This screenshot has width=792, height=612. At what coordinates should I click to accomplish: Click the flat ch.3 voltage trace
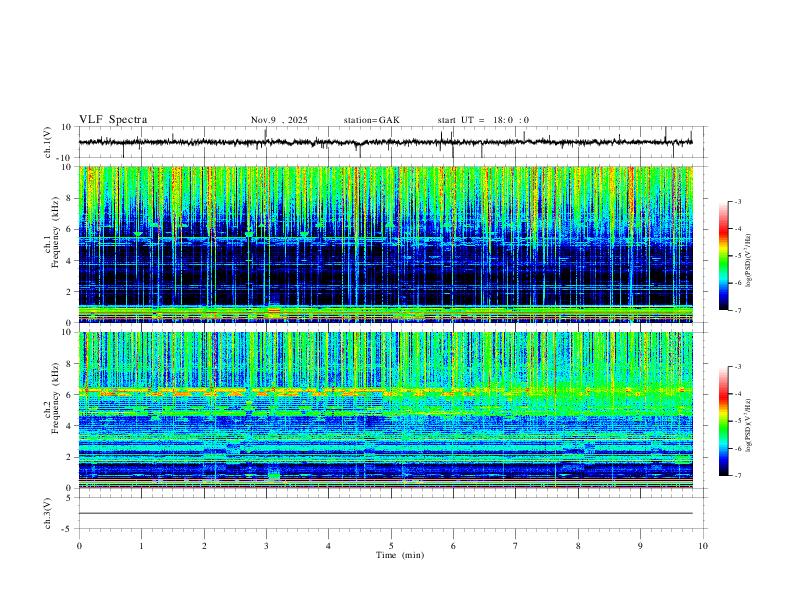click(x=385, y=514)
